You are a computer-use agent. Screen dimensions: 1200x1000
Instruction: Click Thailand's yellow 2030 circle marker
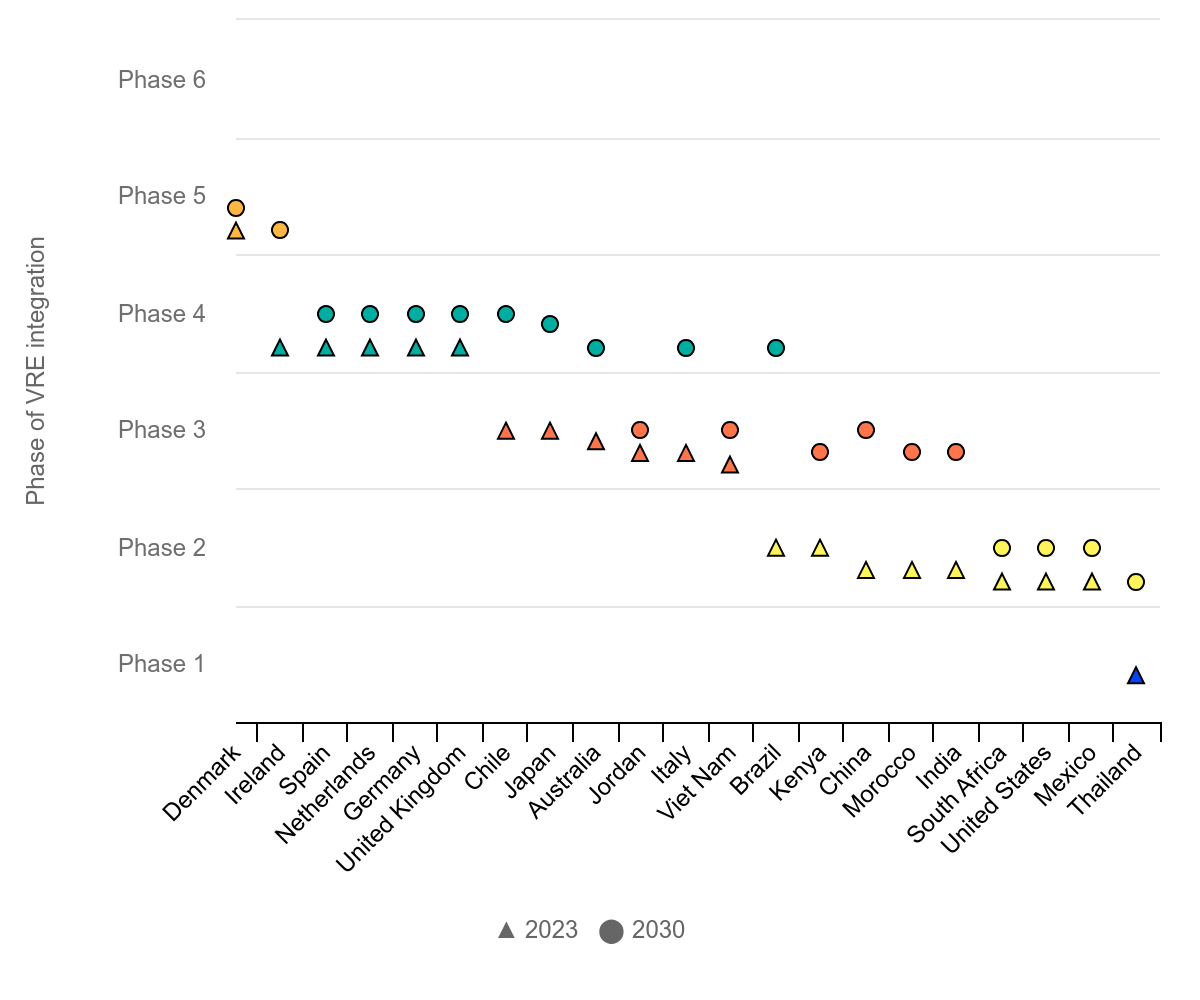(1135, 582)
